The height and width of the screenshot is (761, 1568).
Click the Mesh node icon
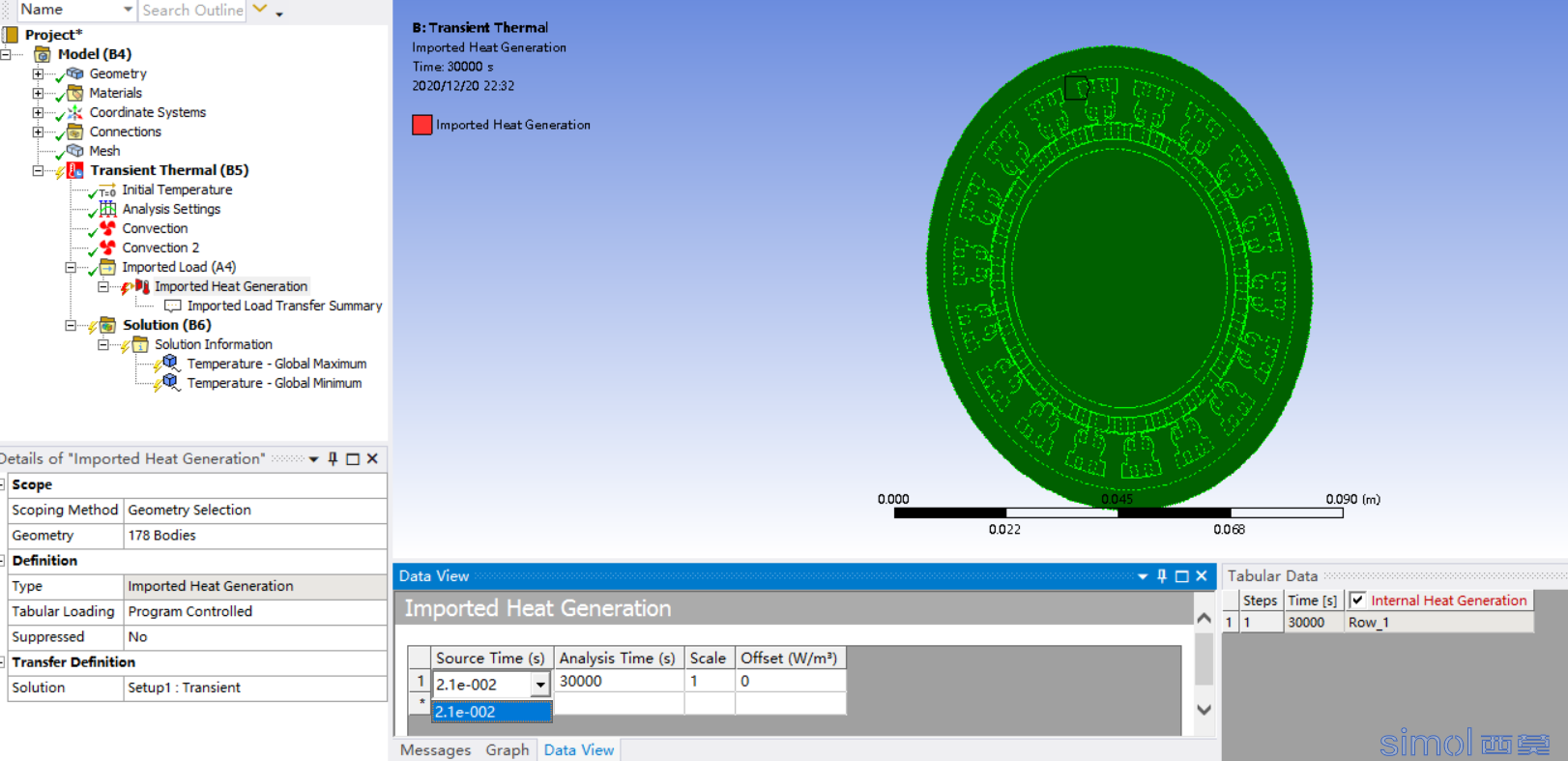coord(74,151)
